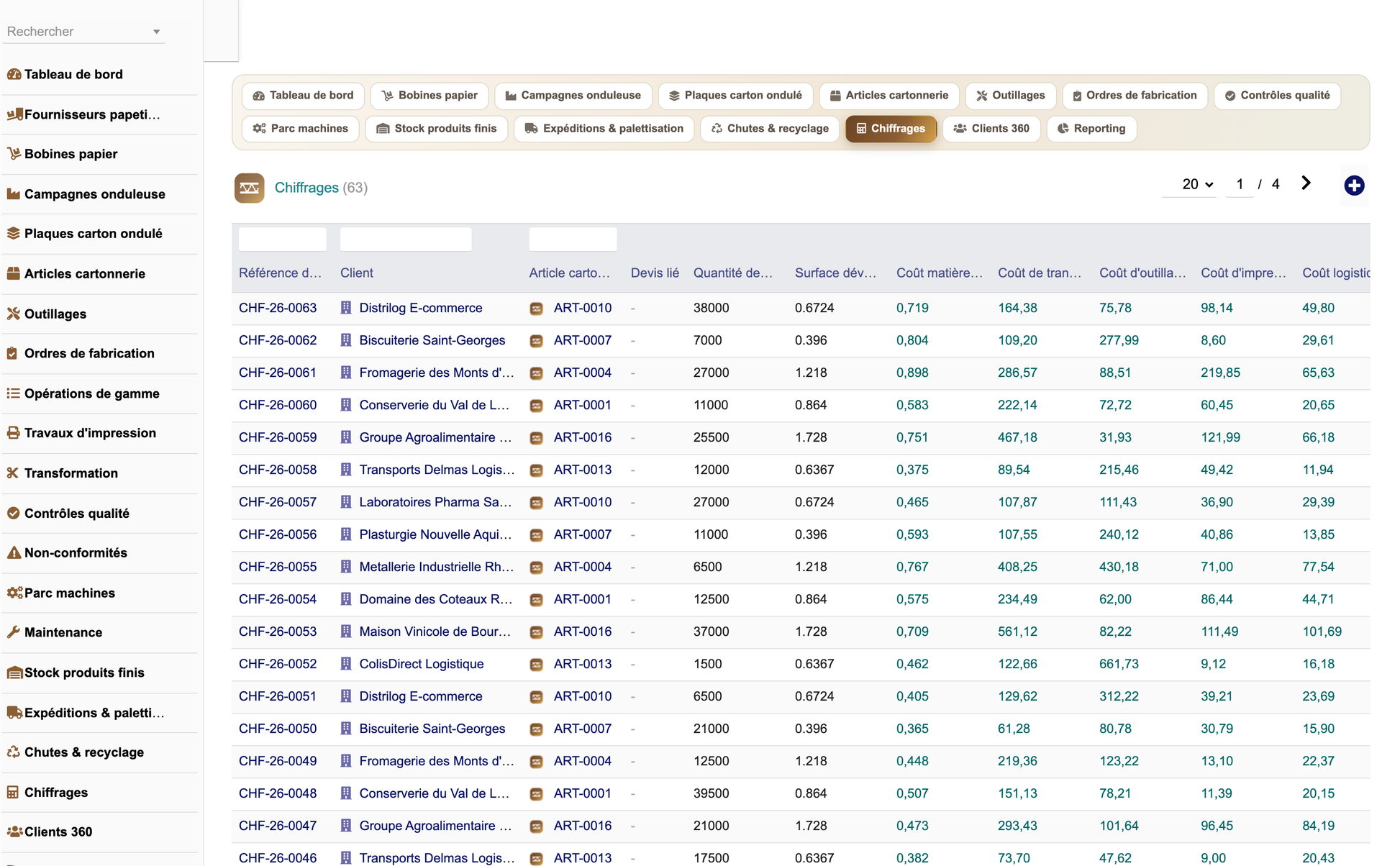Open the Rechercher dropdown
The image size is (1400, 866).
(x=83, y=32)
